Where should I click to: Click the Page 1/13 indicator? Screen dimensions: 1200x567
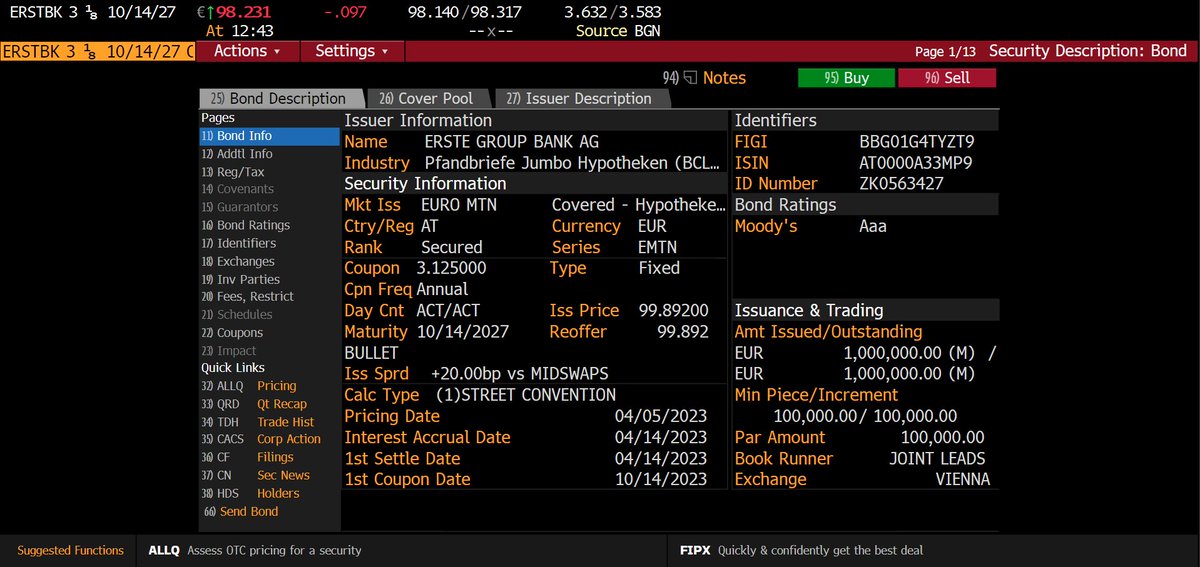(945, 51)
